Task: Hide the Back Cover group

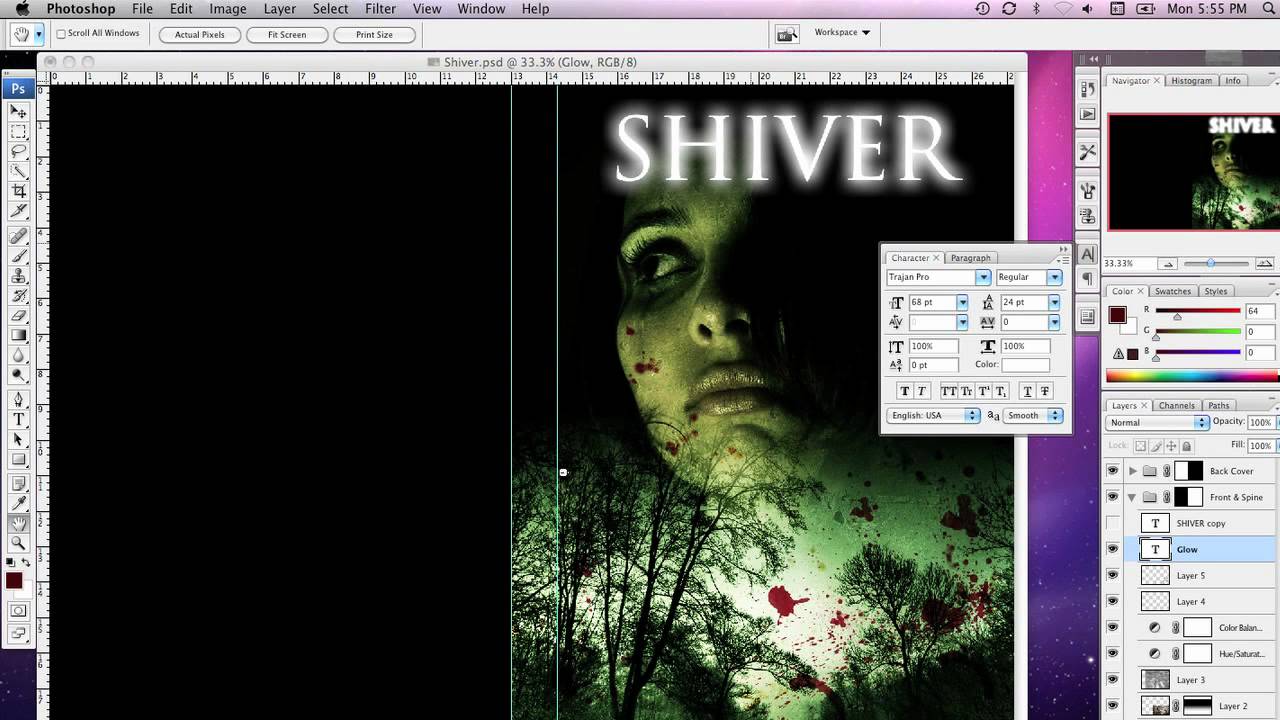Action: (1112, 471)
